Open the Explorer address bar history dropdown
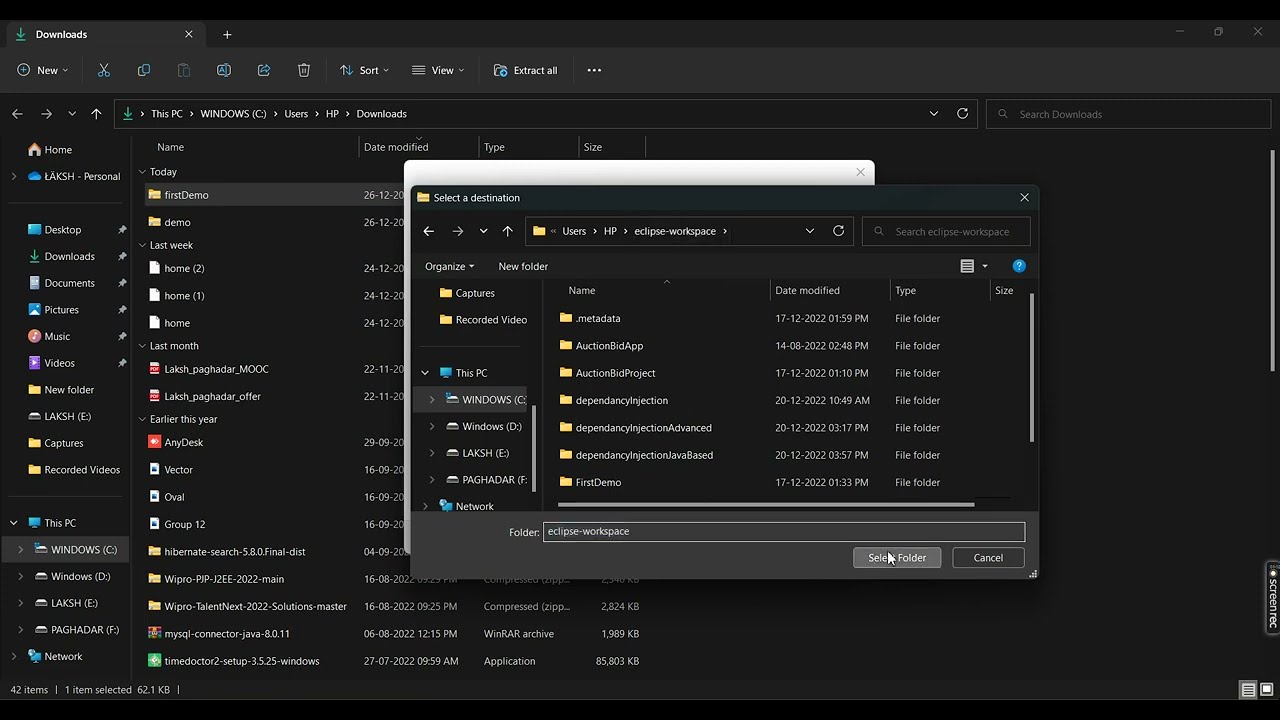1280x720 pixels. click(934, 114)
